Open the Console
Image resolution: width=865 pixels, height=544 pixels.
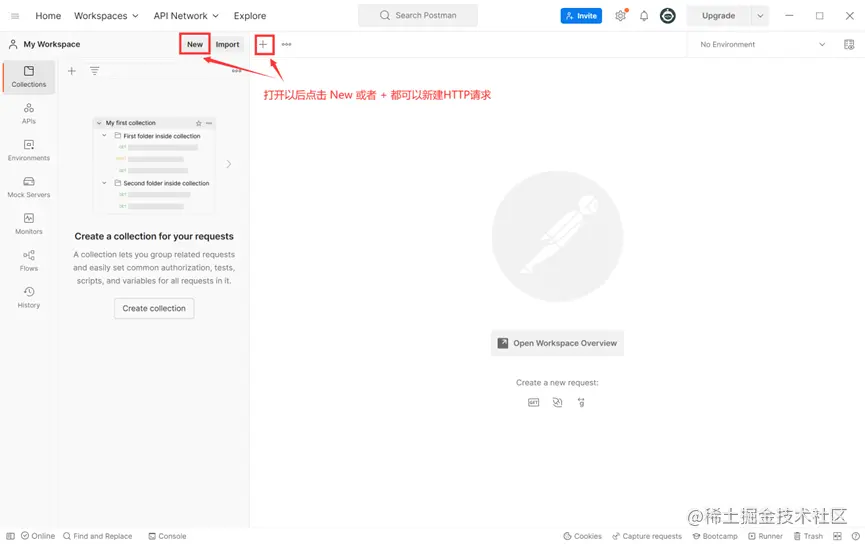(x=167, y=536)
